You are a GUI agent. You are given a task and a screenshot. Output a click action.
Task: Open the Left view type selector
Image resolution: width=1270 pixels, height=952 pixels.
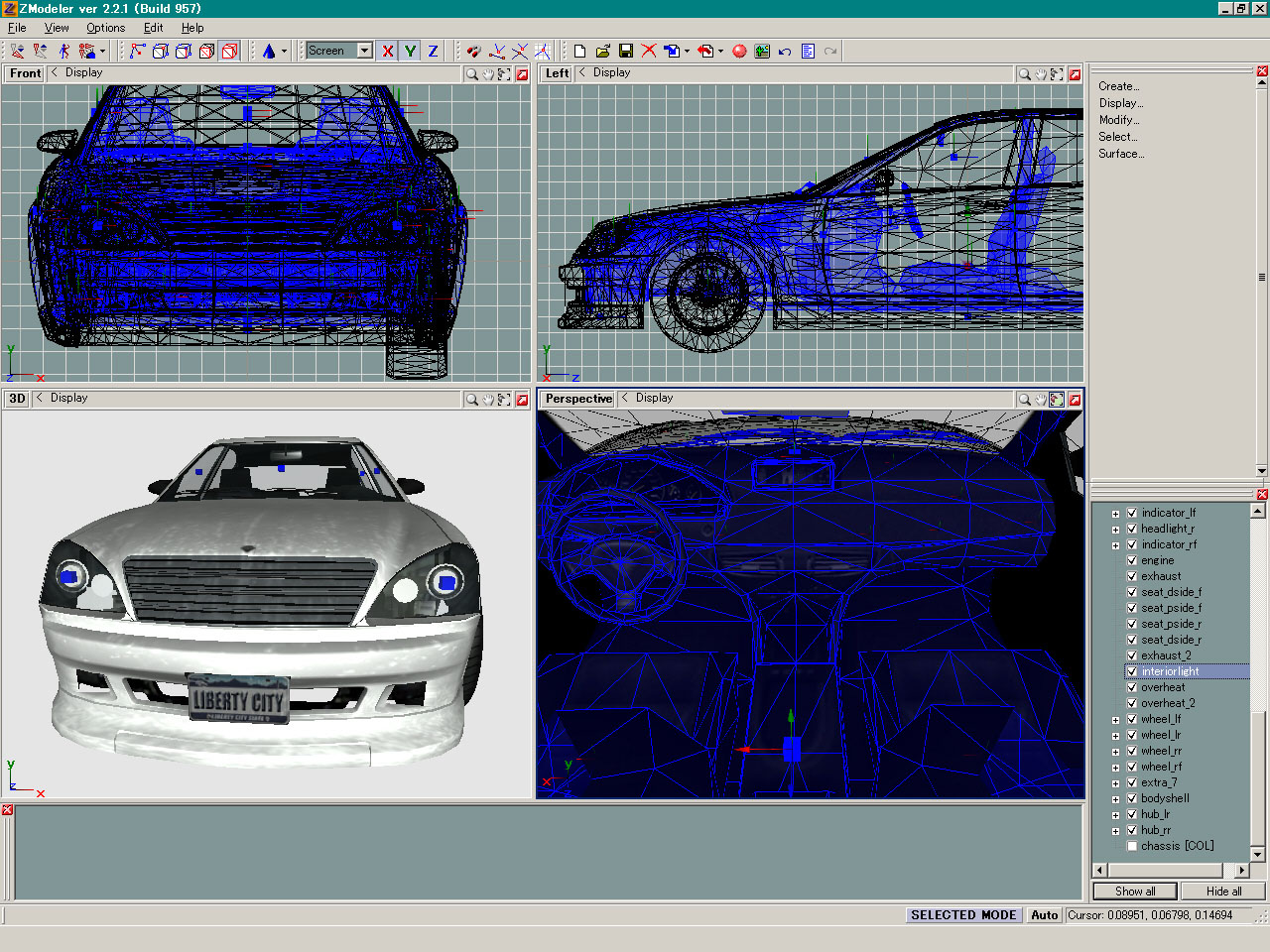(557, 73)
